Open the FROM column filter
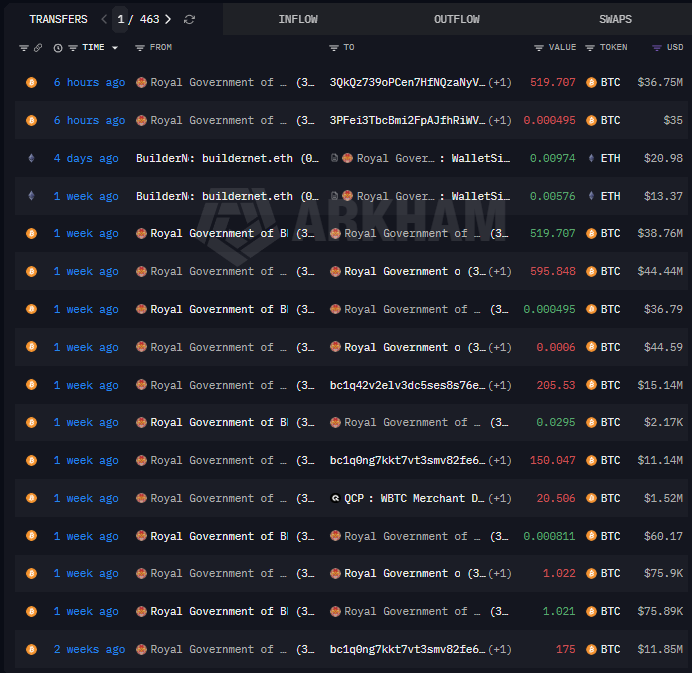 [140, 48]
